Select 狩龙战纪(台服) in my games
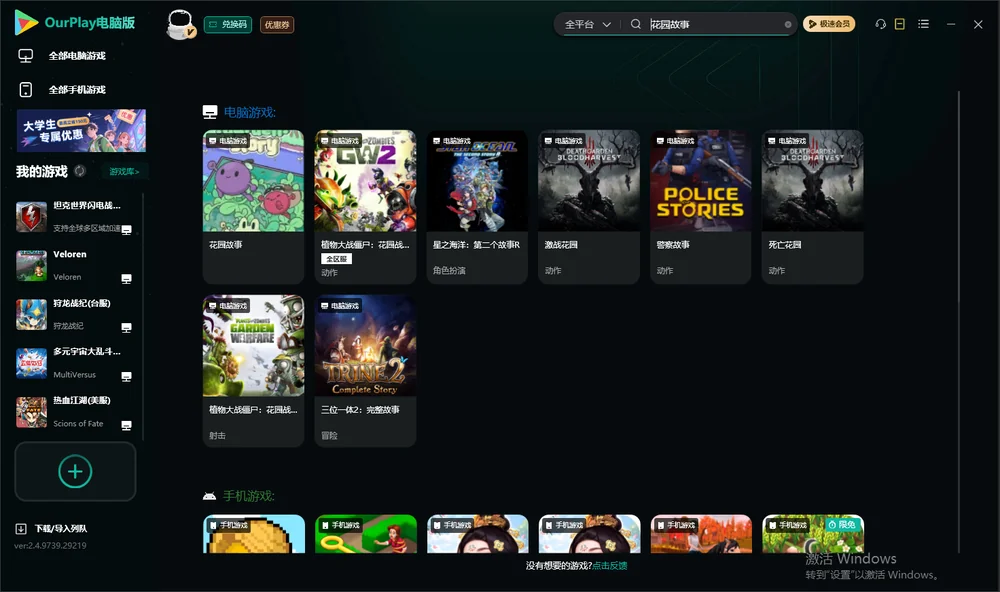1000x592 pixels. [75, 314]
